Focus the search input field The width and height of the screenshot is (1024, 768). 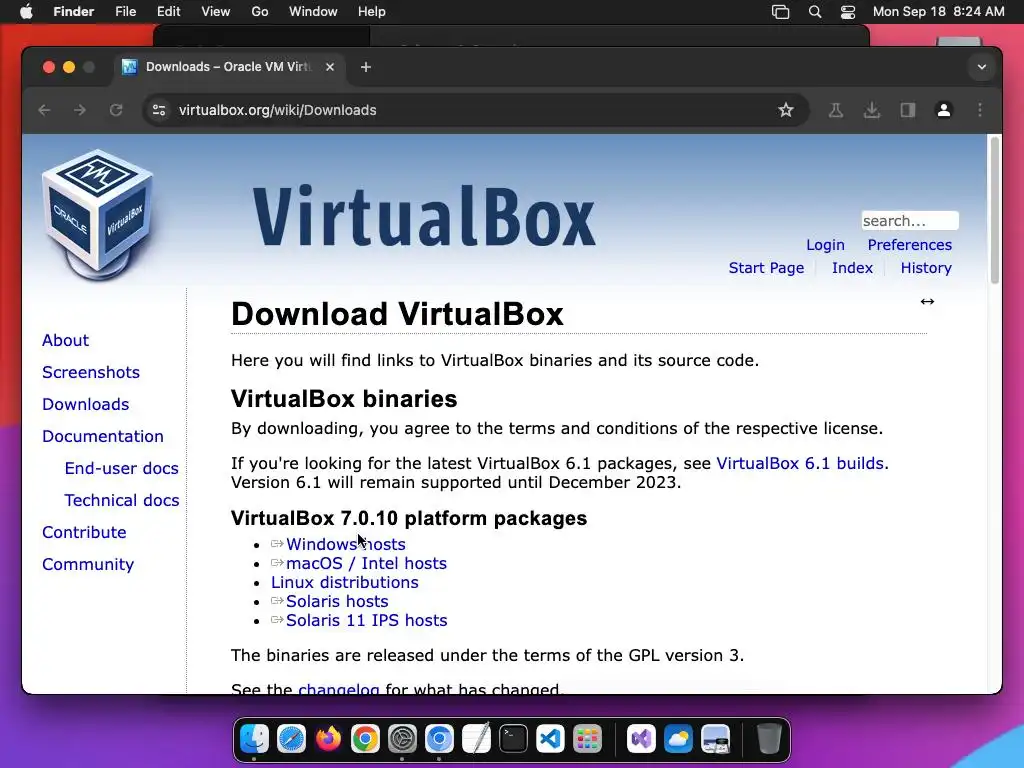coord(910,221)
